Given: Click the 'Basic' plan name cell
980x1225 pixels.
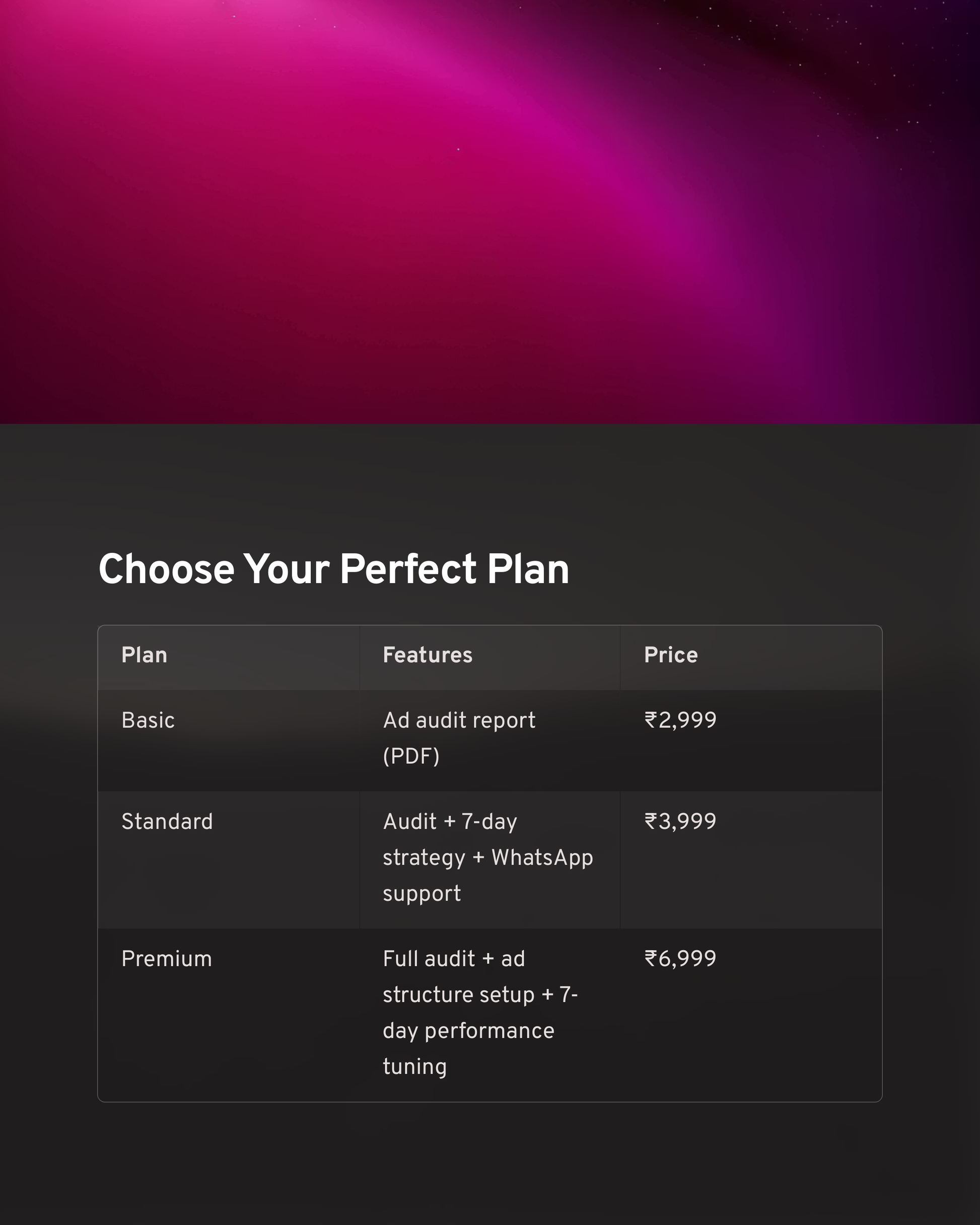Looking at the screenshot, I should (x=148, y=720).
